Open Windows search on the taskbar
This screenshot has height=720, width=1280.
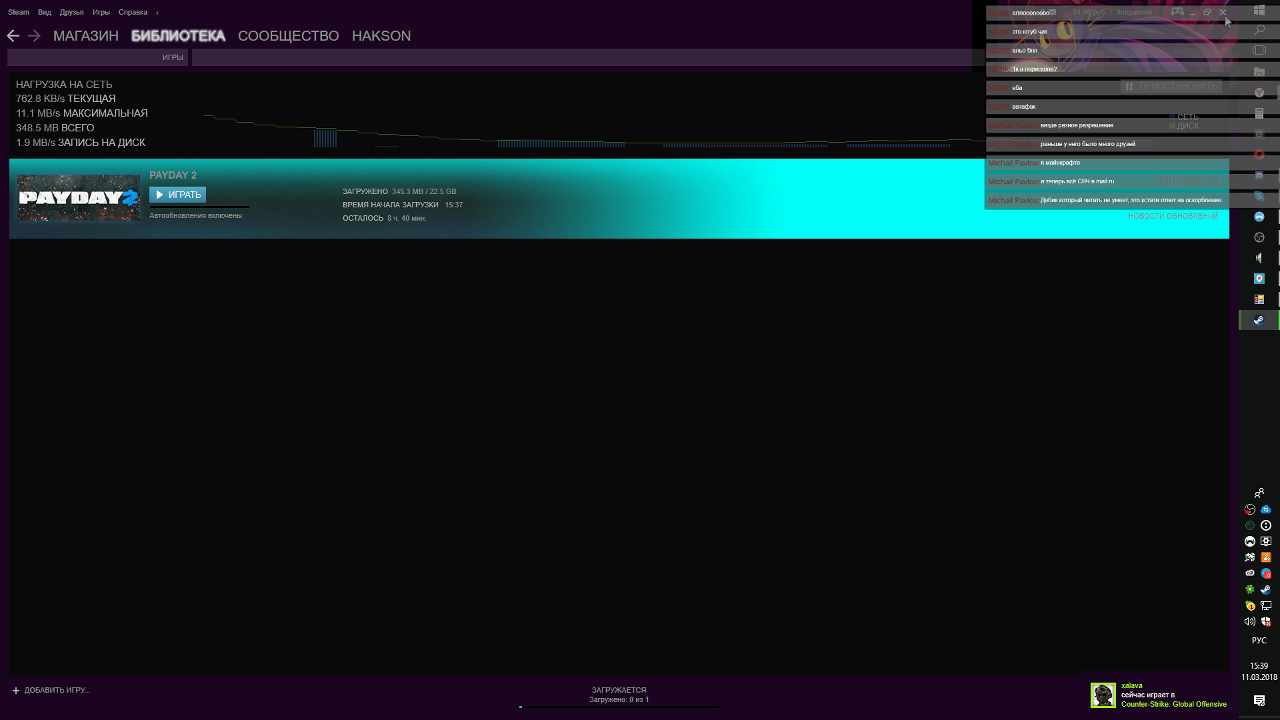(1259, 32)
